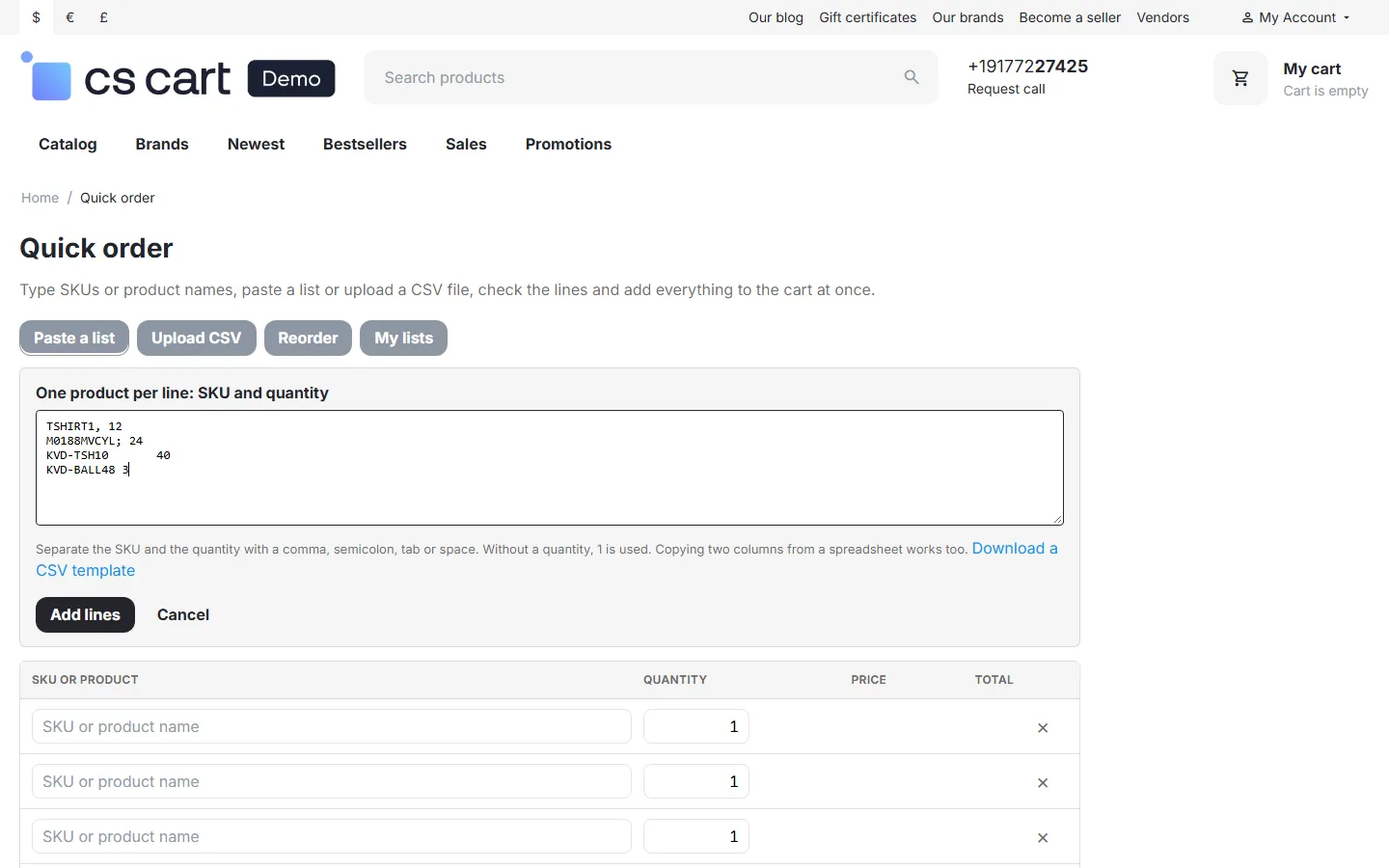Download the CSV template
The image size is (1389, 868).
(1015, 549)
